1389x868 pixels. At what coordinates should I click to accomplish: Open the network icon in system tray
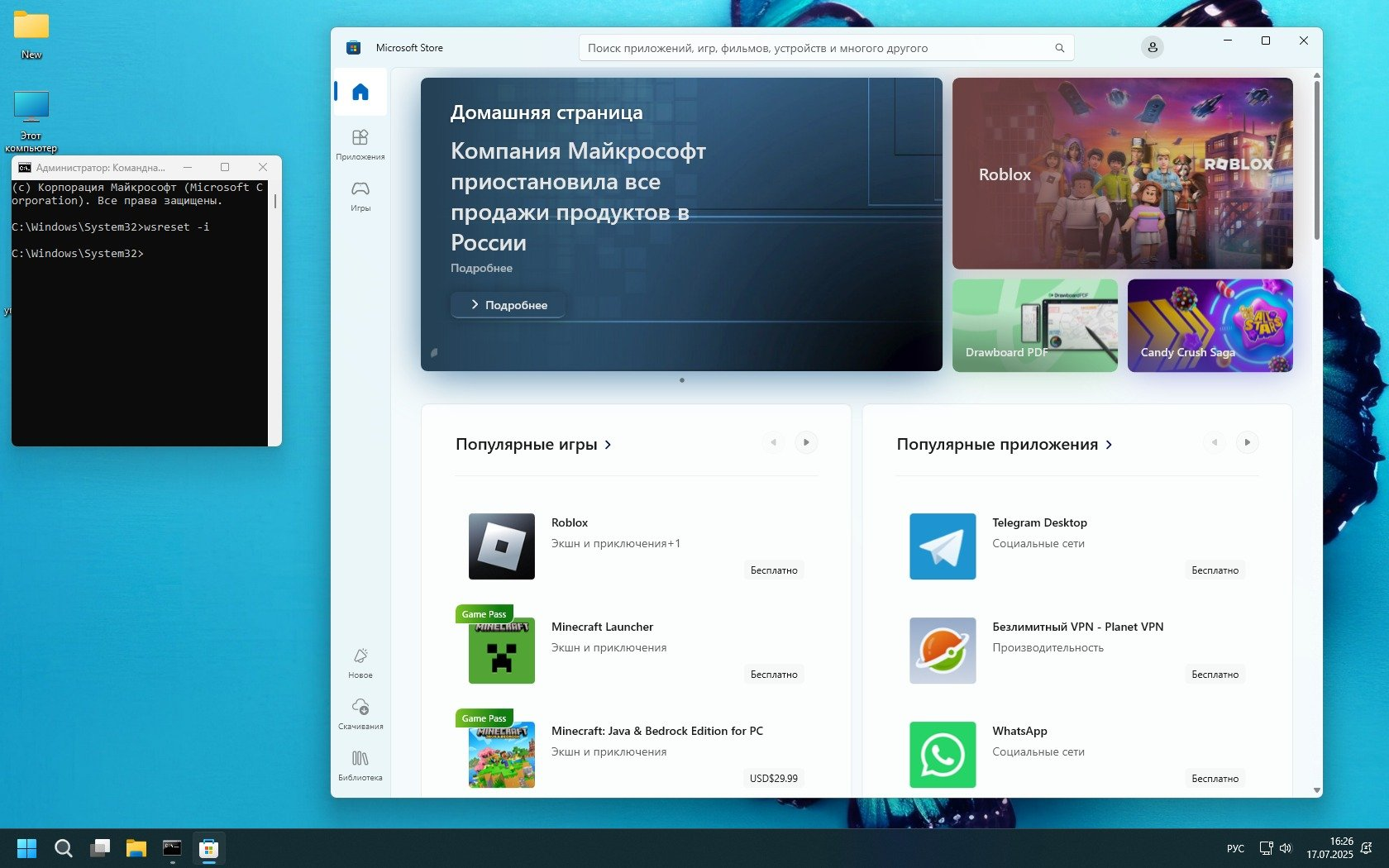[x=1266, y=848]
